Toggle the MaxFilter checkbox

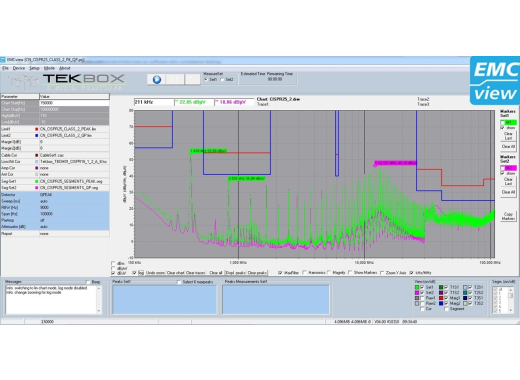pyautogui.click(x=280, y=273)
